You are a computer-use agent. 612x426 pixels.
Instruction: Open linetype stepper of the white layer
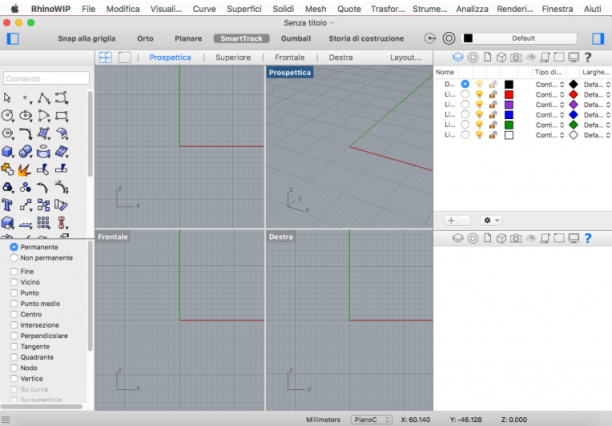(x=562, y=135)
